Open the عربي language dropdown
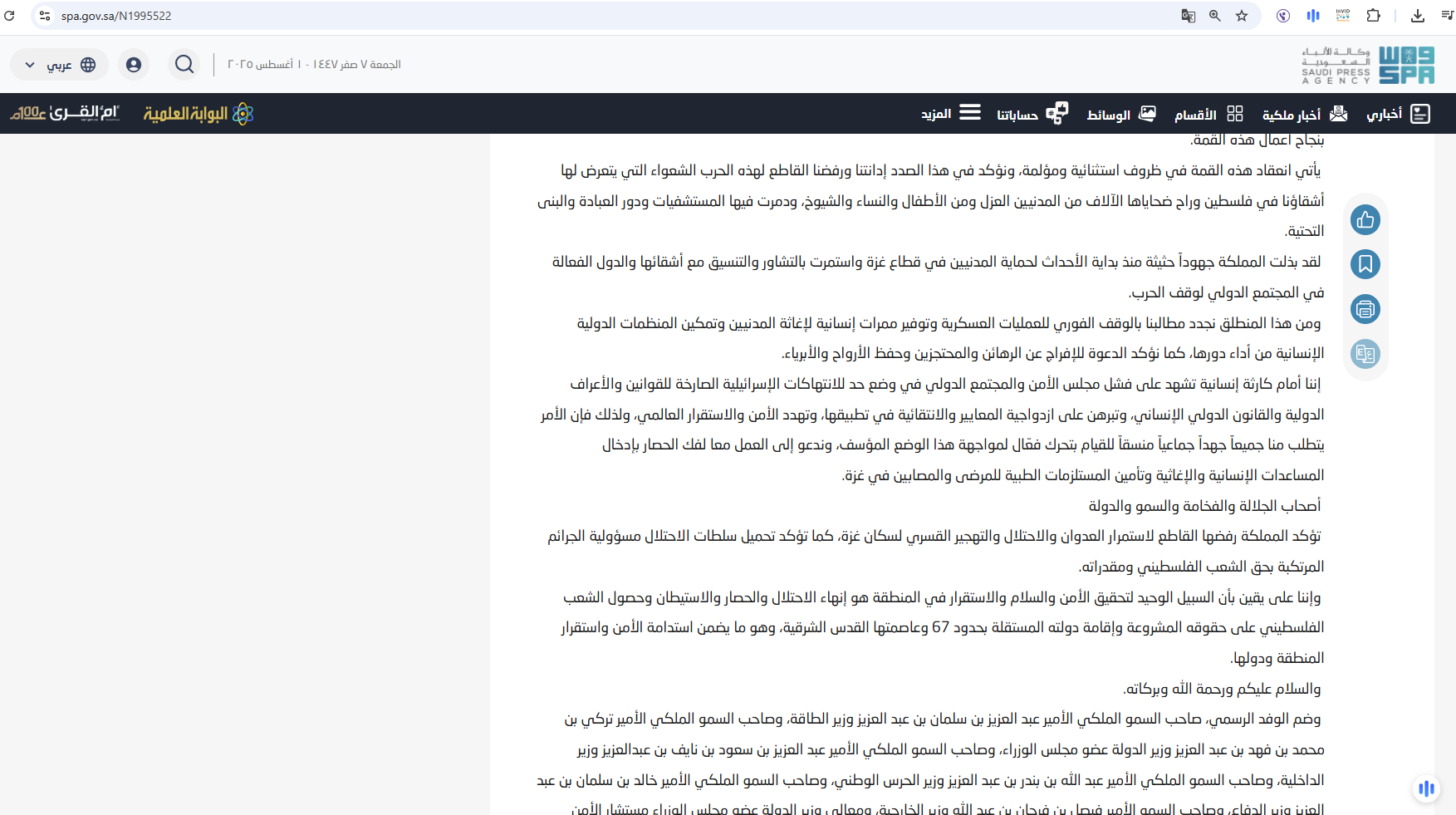Viewport: 1456px width, 815px height. point(59,64)
